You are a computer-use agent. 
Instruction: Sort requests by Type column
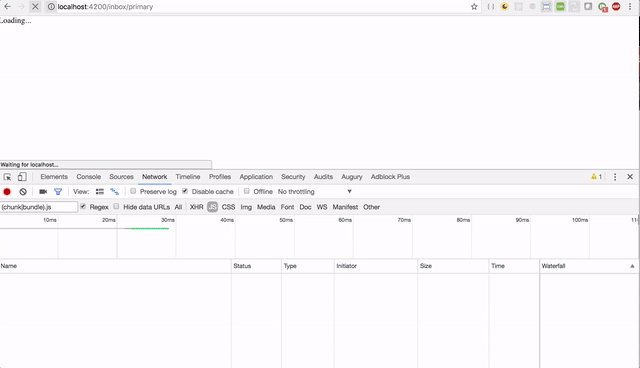coord(308,266)
